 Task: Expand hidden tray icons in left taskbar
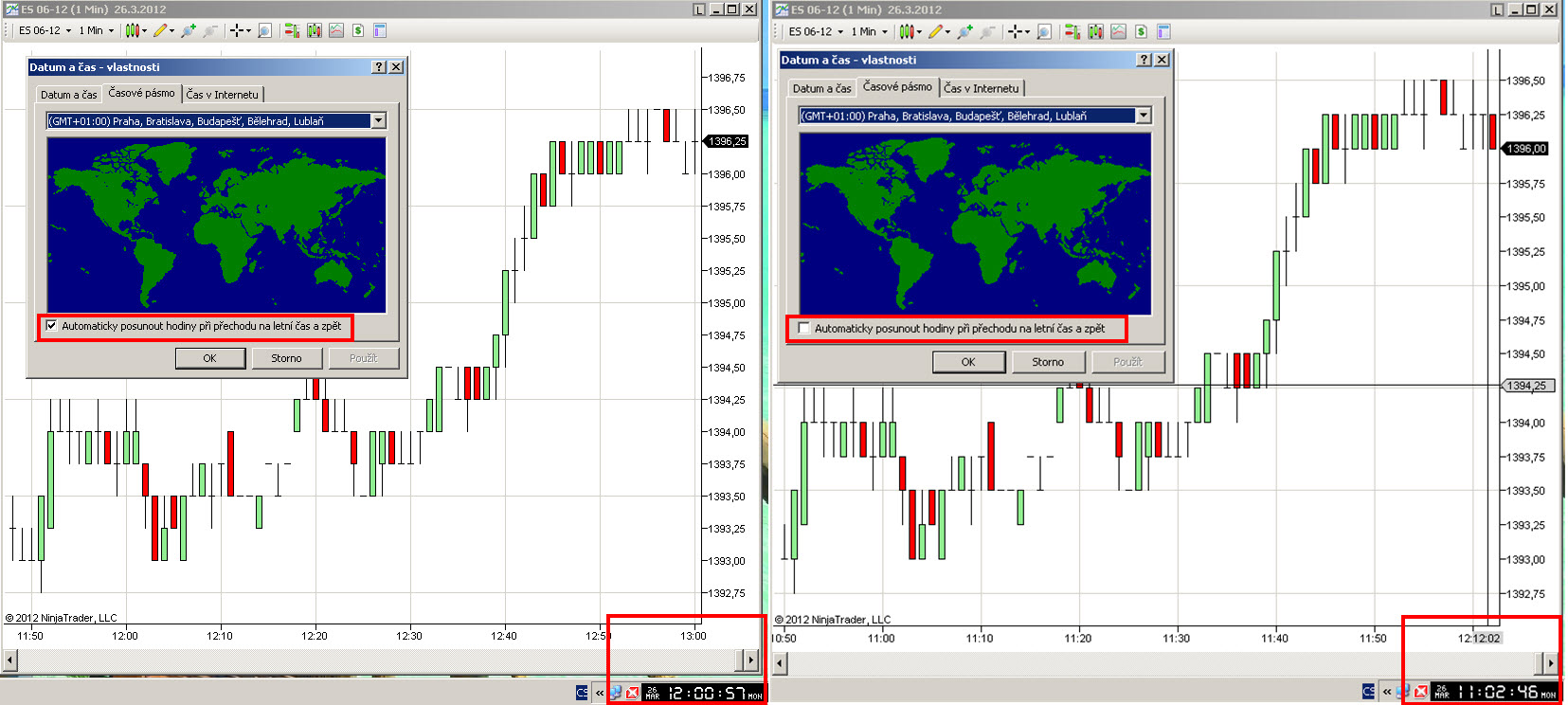click(600, 693)
